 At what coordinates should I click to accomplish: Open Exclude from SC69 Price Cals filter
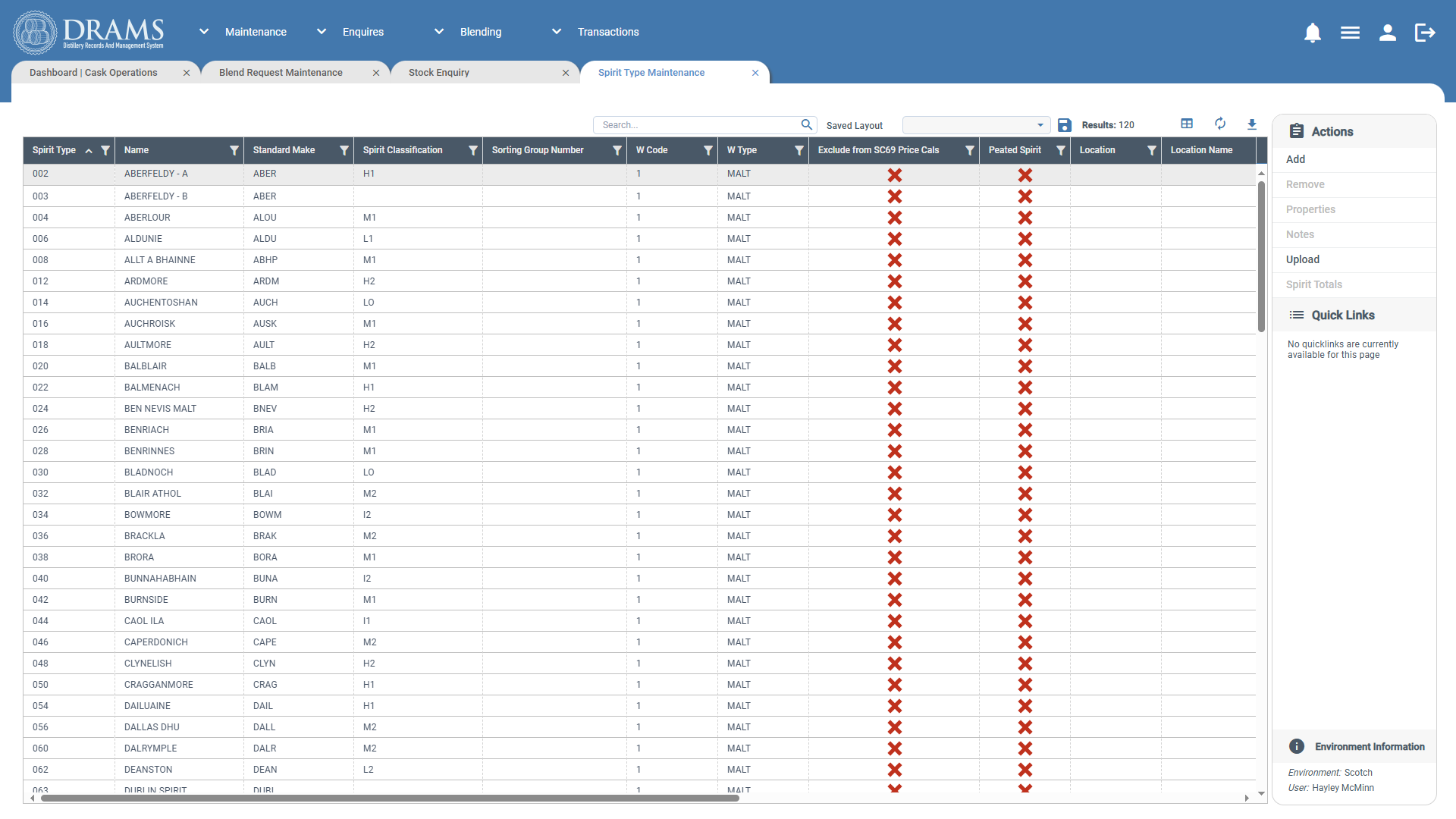click(970, 150)
